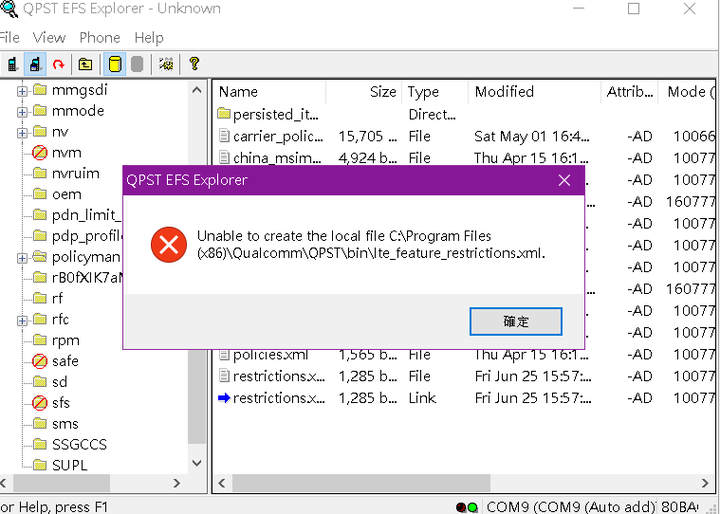Expand the rfc tree node
The height and width of the screenshot is (514, 720).
[x=22, y=321]
